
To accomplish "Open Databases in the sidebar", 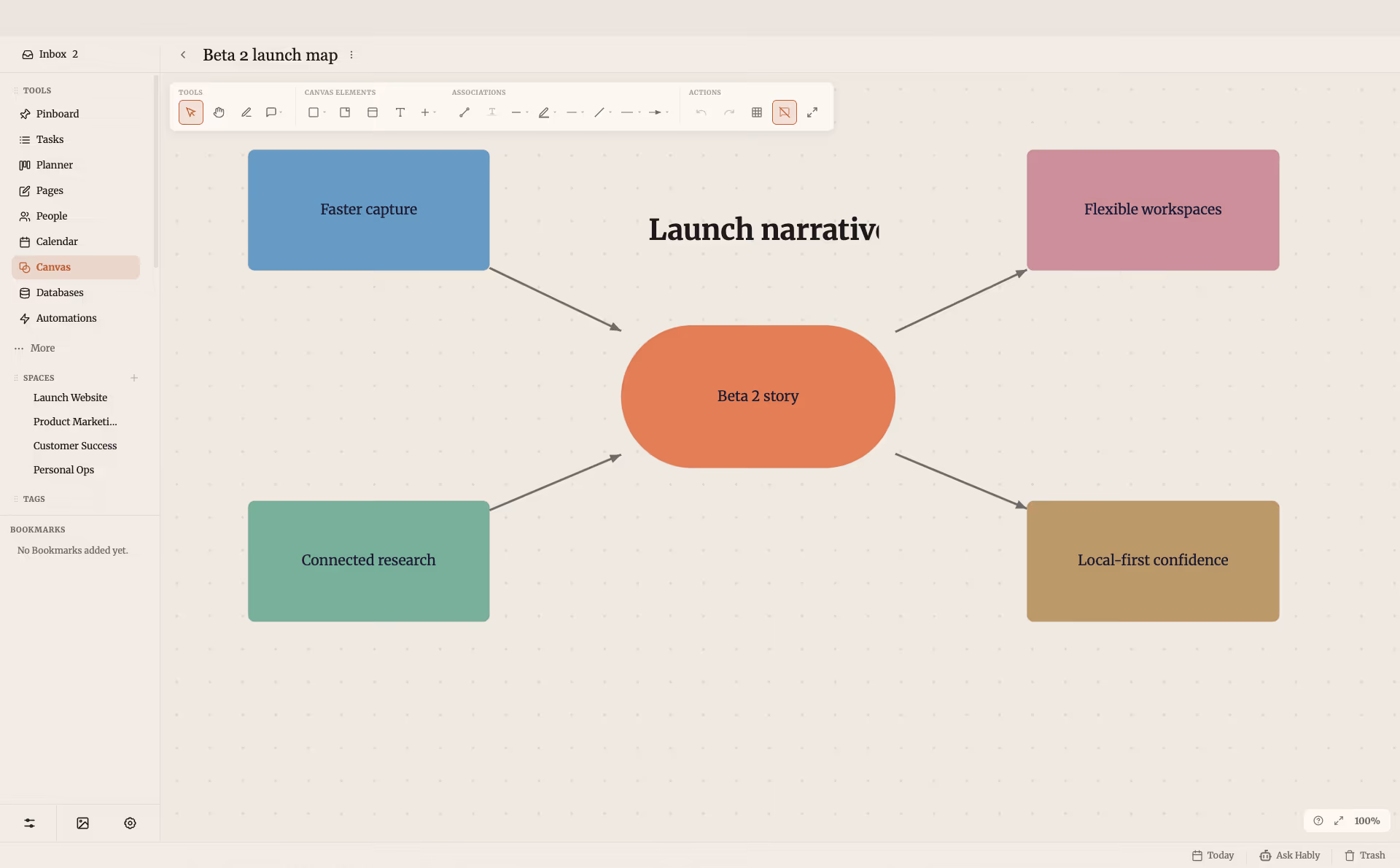I will point(76,292).
